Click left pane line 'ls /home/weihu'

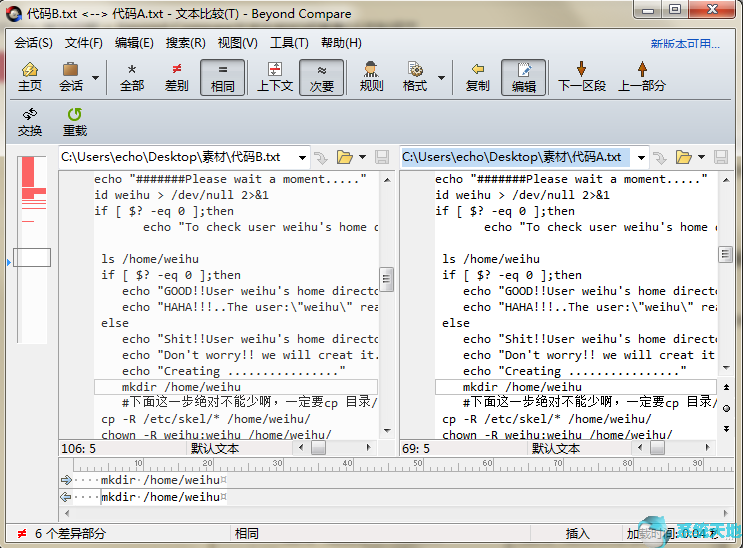pos(150,259)
